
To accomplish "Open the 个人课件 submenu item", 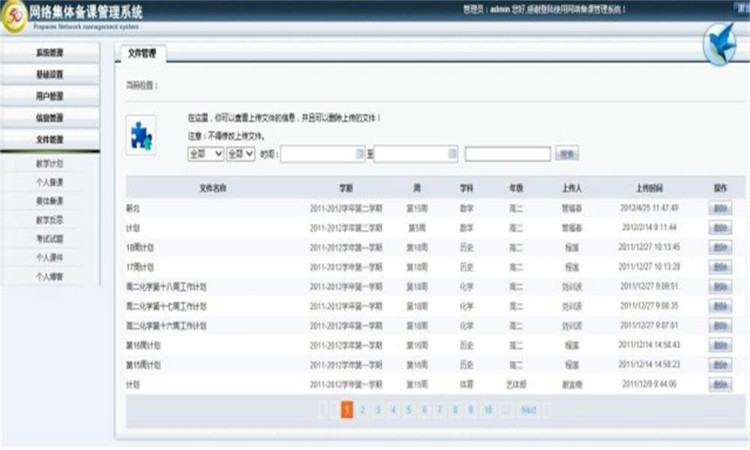I will click(x=50, y=257).
